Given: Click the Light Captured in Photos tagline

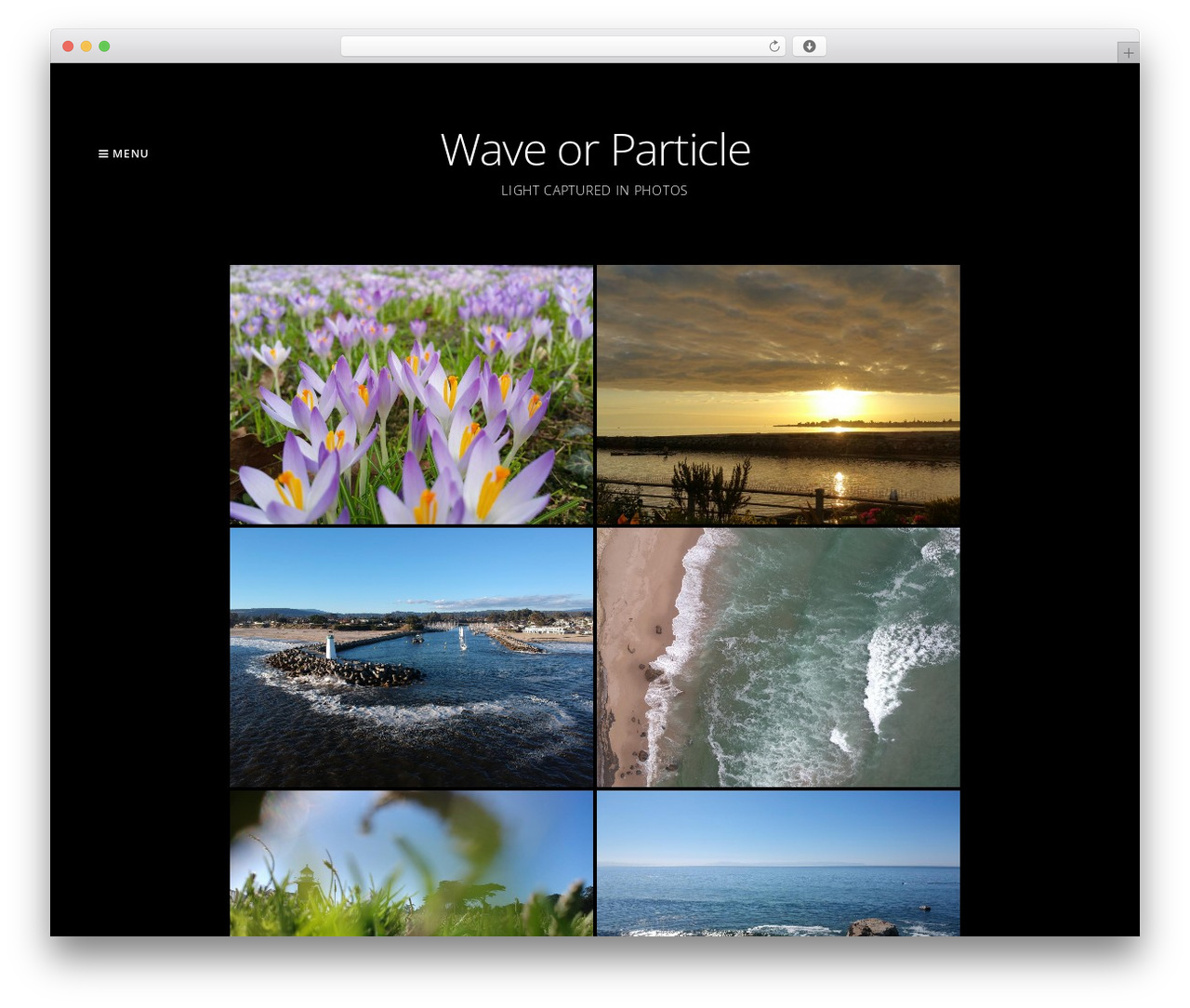Looking at the screenshot, I should pos(594,191).
